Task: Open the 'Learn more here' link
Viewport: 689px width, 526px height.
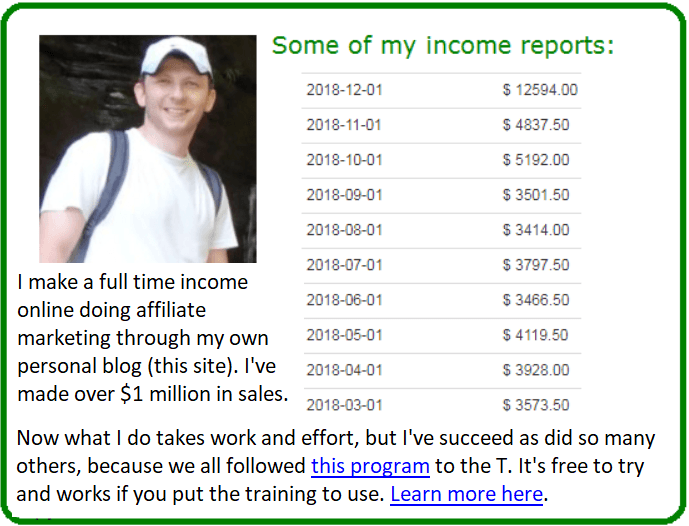Action: point(467,494)
